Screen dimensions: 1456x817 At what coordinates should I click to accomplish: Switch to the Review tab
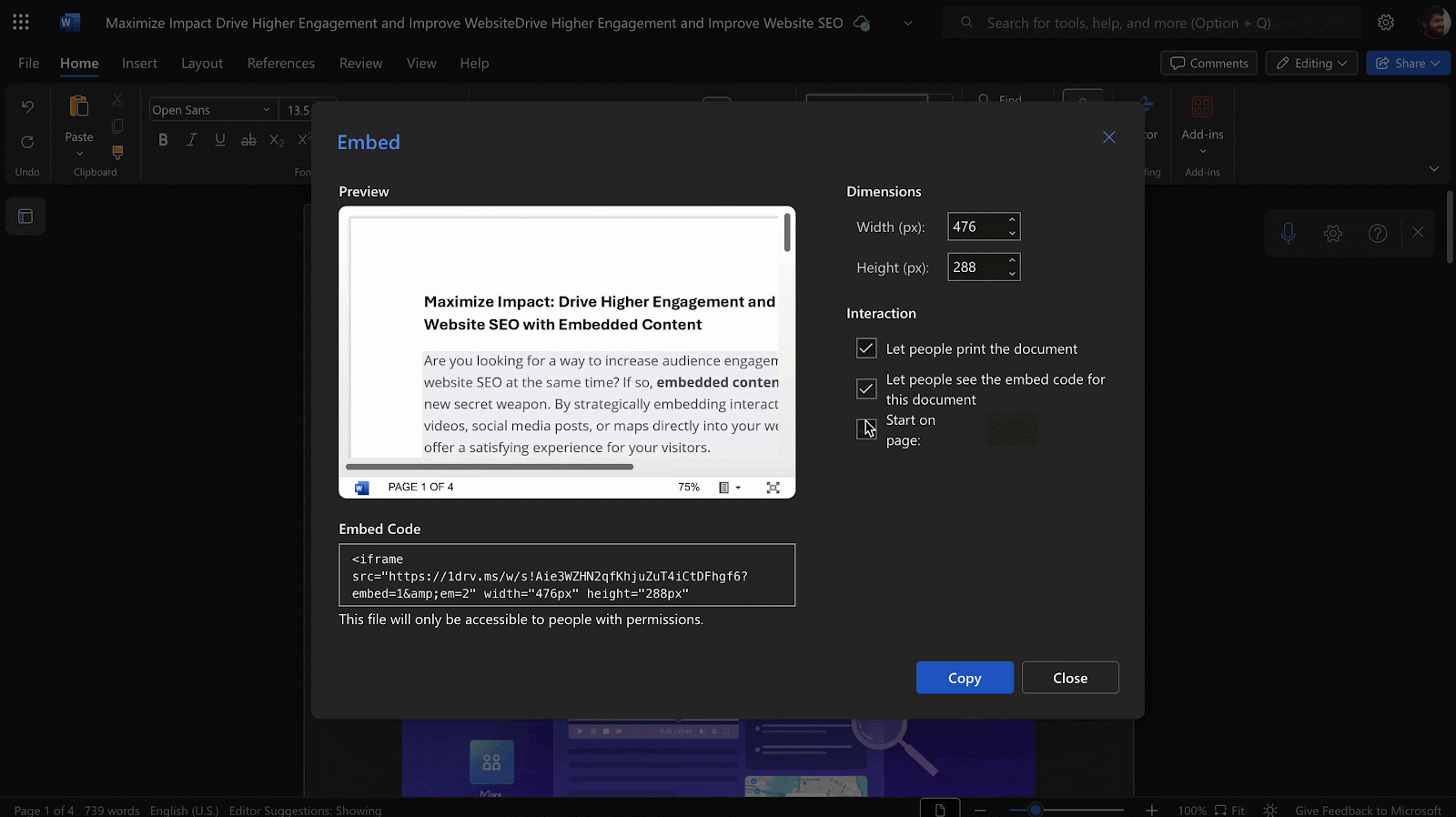[x=360, y=63]
